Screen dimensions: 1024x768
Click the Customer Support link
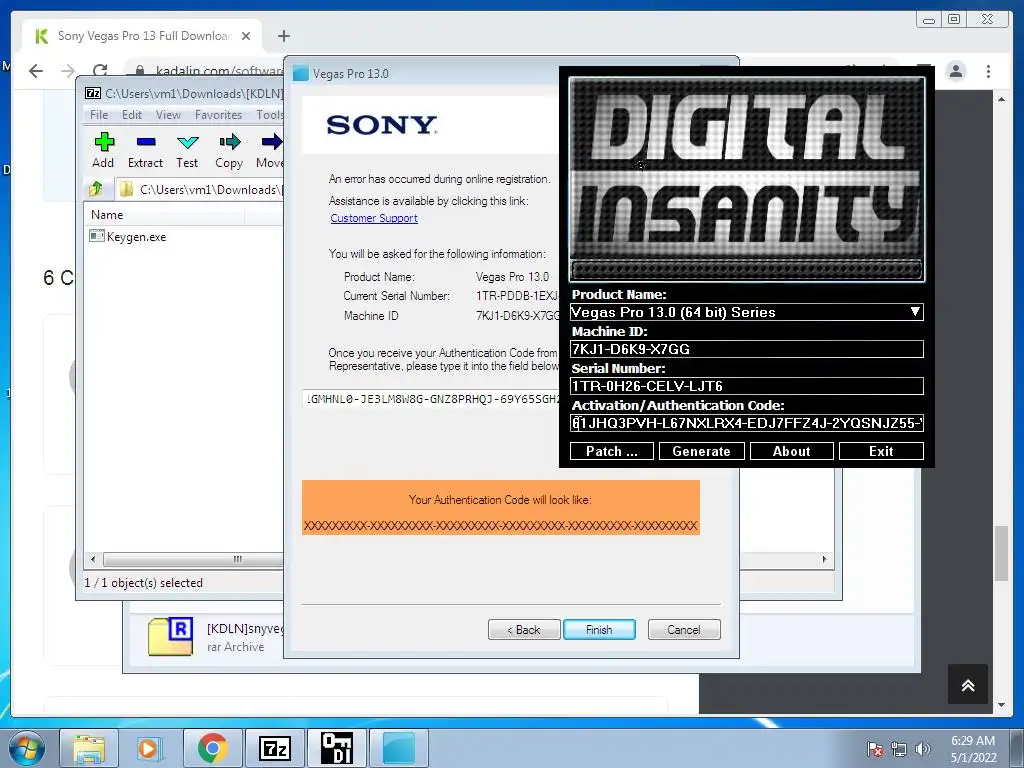pos(374,218)
